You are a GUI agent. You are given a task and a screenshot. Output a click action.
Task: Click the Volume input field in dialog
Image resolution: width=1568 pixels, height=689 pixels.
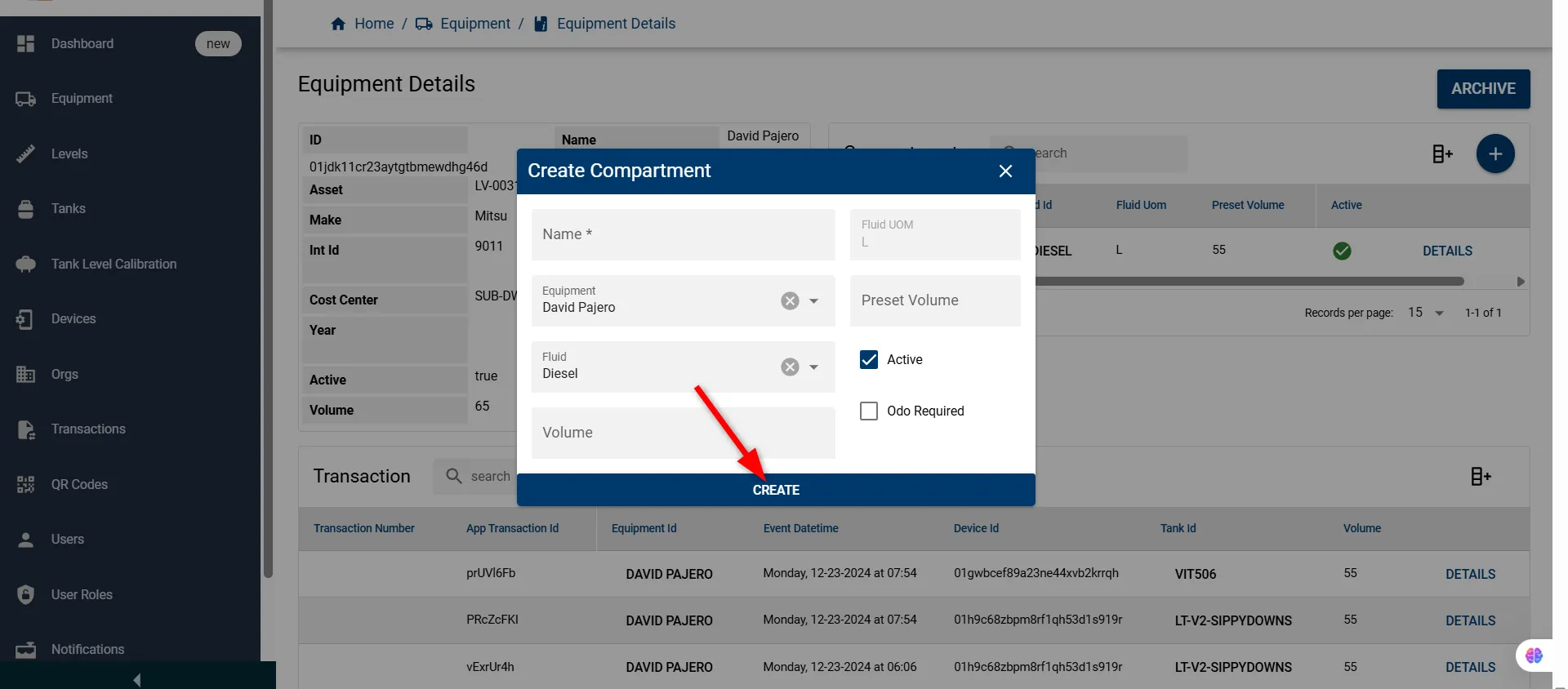coord(684,433)
